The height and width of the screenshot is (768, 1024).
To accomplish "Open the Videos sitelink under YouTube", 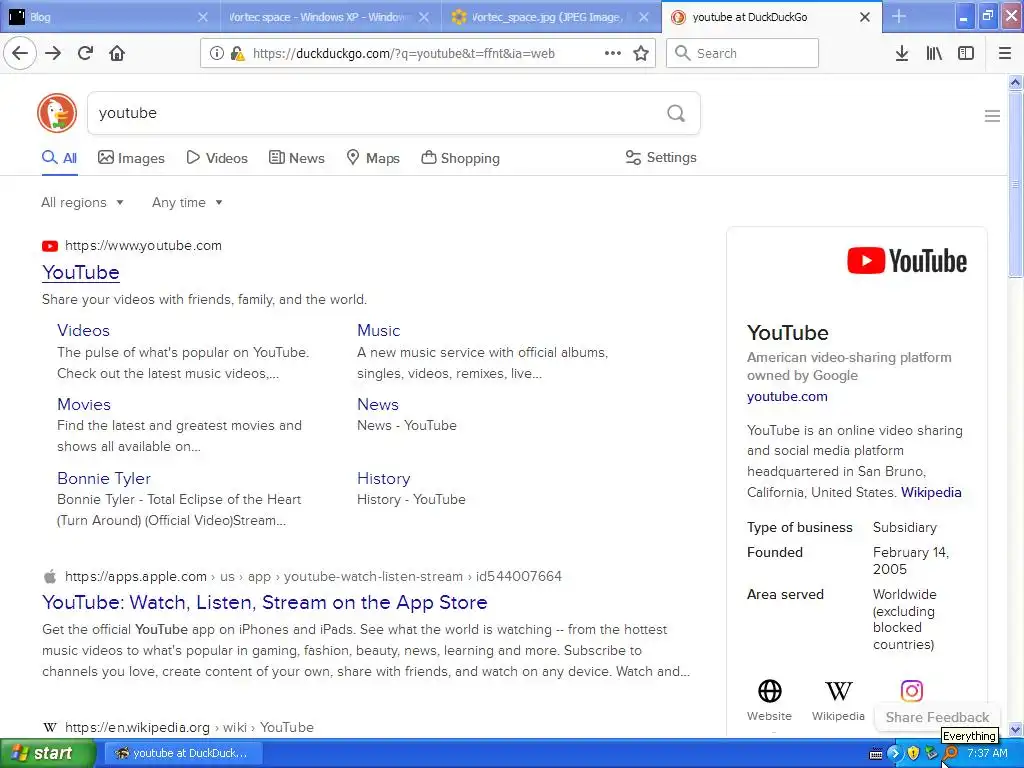I will tap(83, 330).
